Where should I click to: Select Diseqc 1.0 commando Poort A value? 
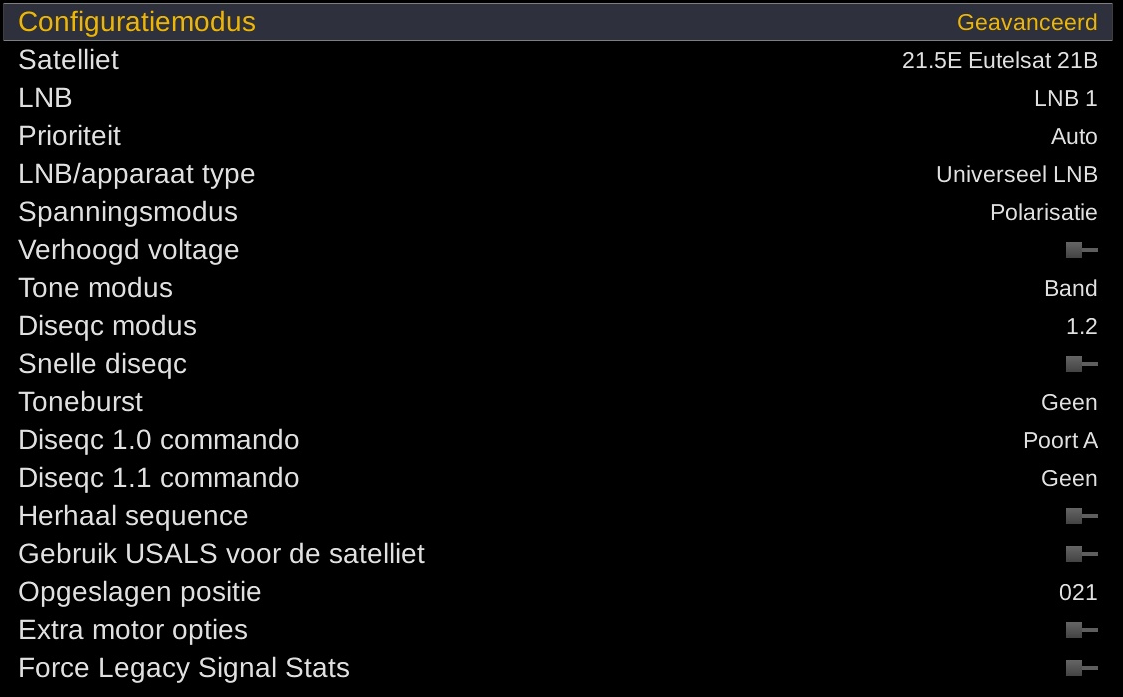1060,441
